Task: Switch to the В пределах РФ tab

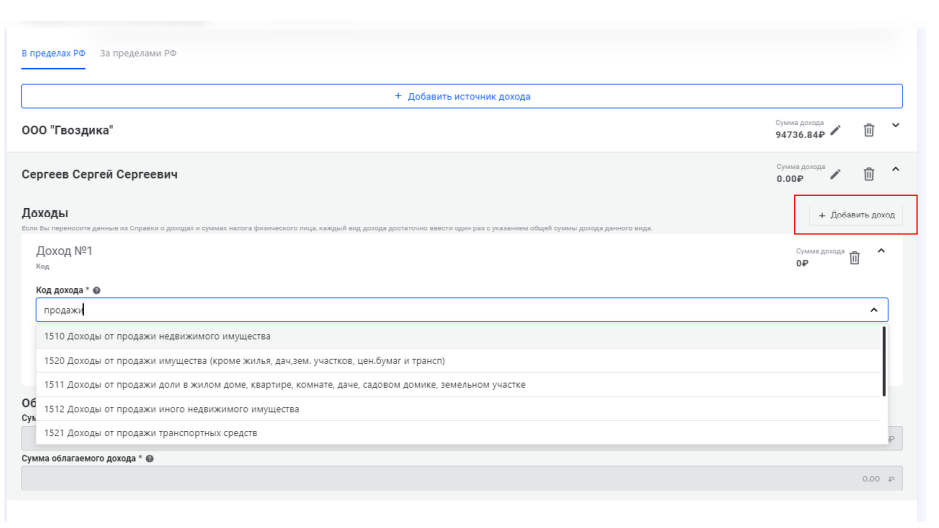Action: 55,53
